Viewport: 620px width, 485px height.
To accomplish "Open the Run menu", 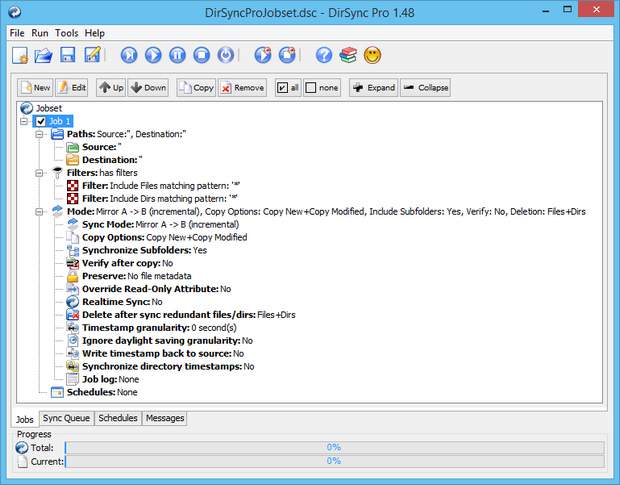I will coord(40,33).
